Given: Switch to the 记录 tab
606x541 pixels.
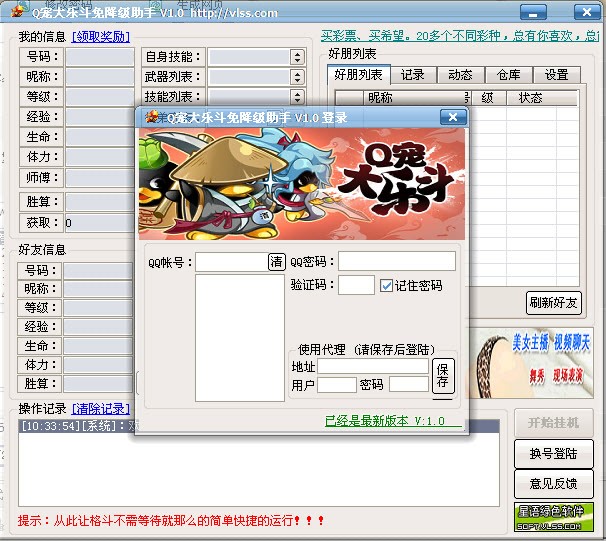Looking at the screenshot, I should click(x=413, y=75).
